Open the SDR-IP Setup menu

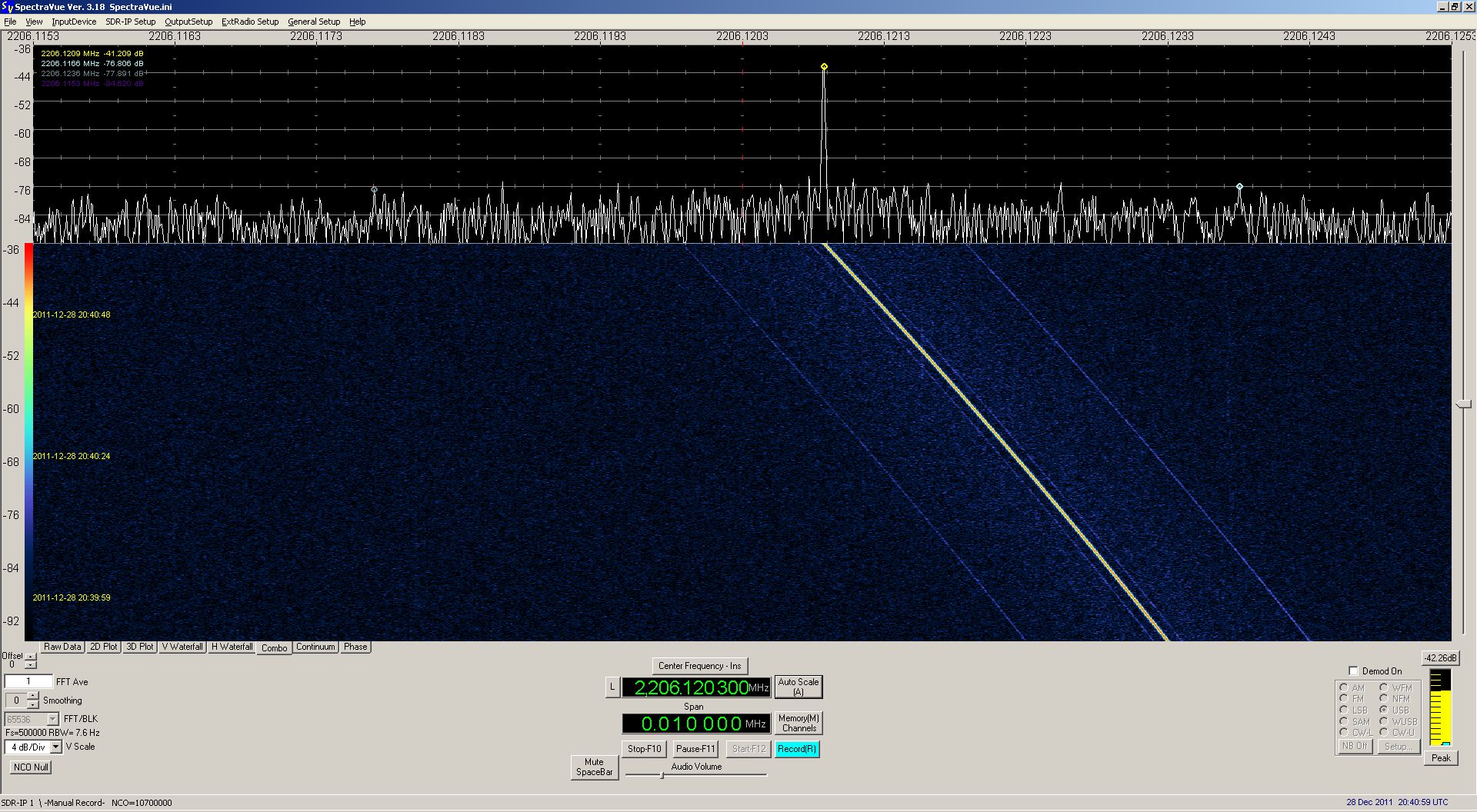(x=130, y=22)
